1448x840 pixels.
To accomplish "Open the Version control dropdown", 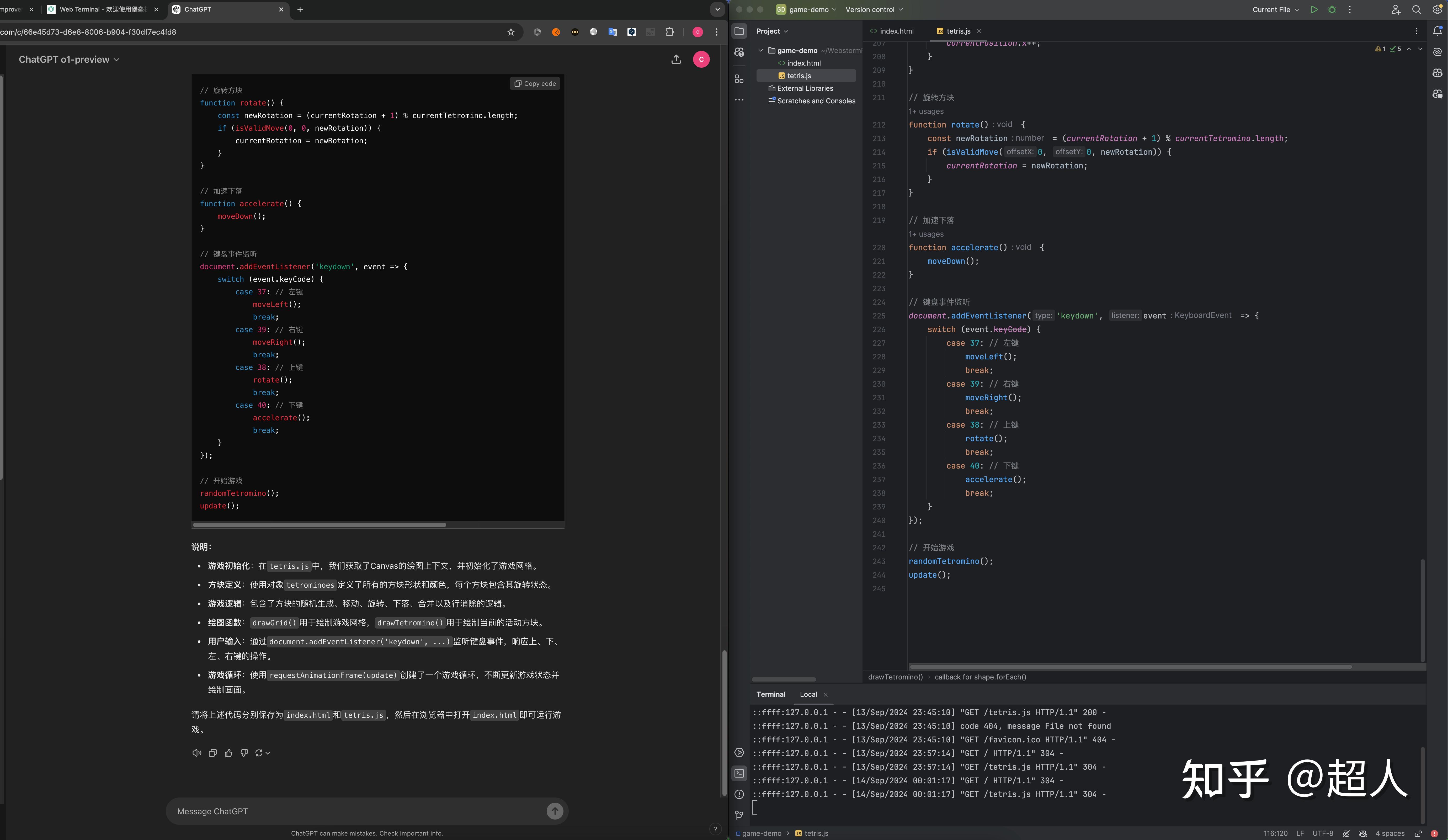I will (874, 9).
